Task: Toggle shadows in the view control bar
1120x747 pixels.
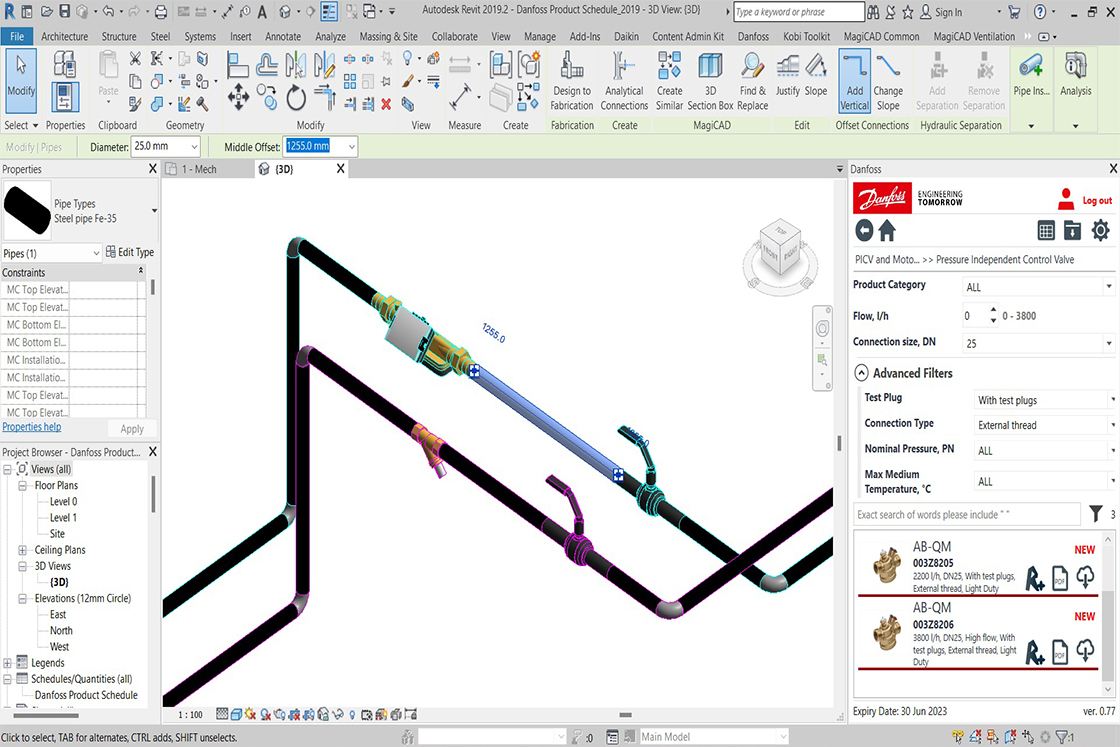Action: [263, 714]
